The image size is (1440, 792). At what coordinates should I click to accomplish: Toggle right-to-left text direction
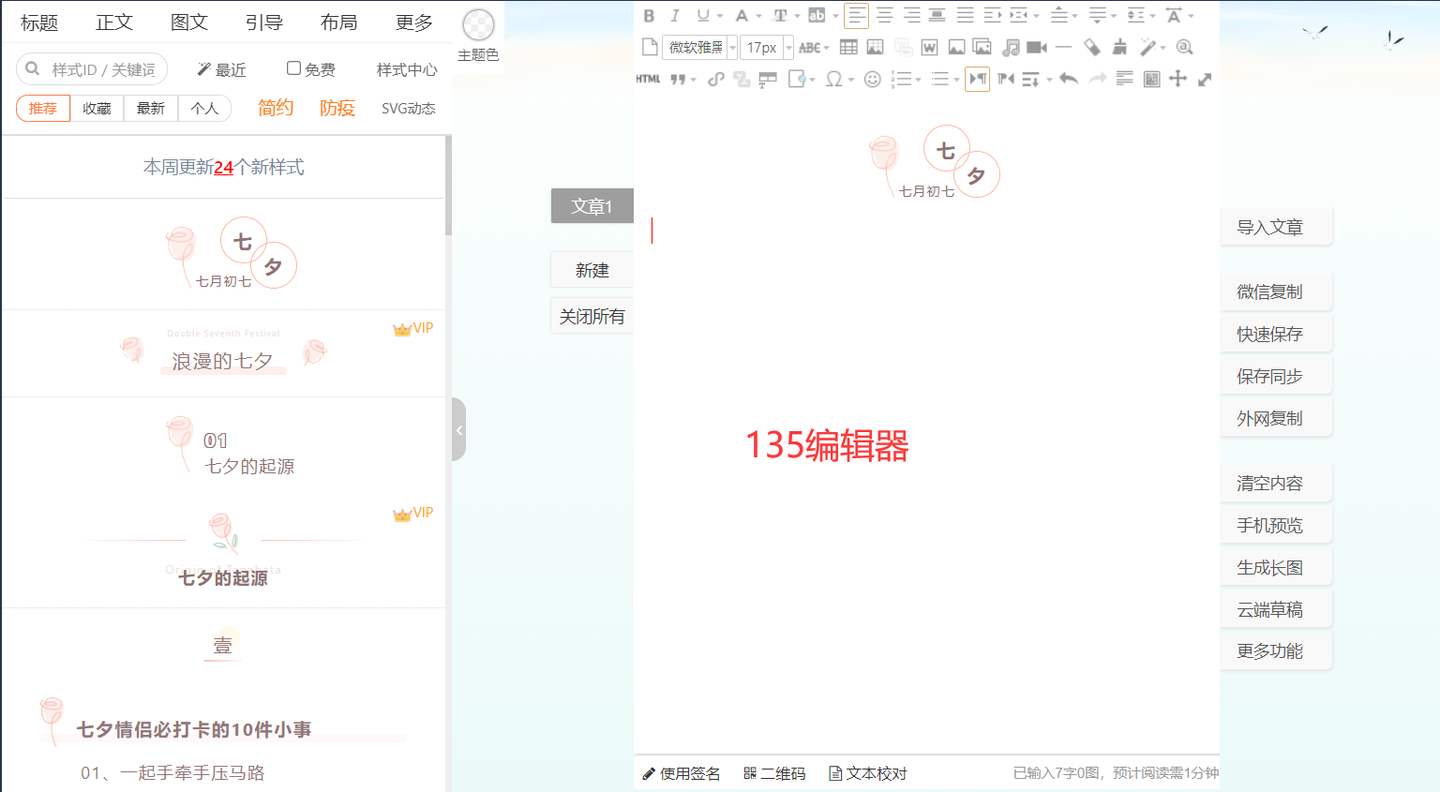[1005, 79]
